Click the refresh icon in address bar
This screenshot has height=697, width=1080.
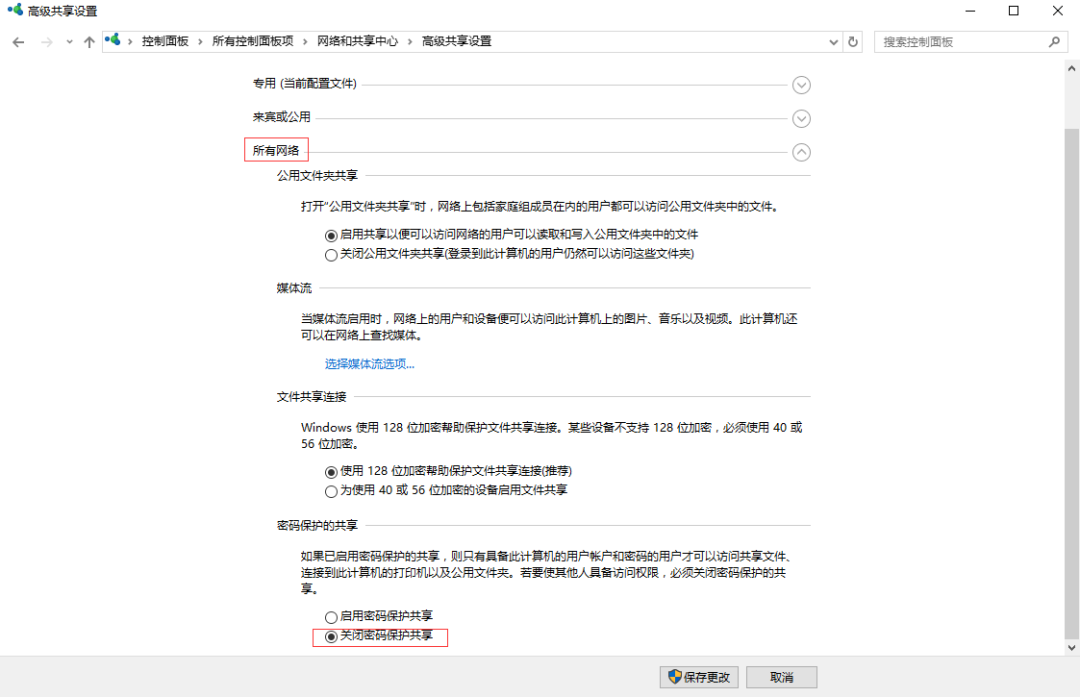[852, 41]
